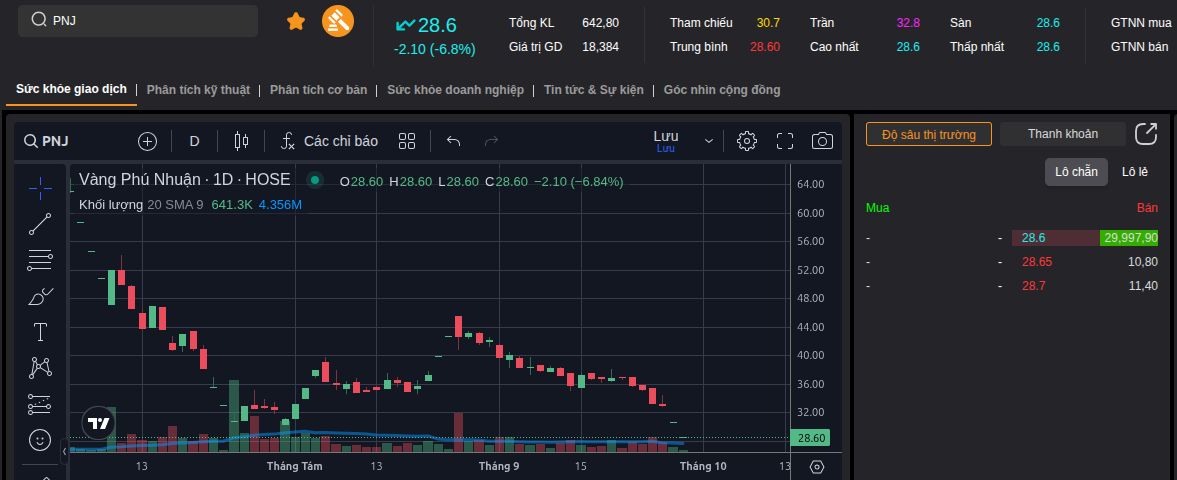Click sell price 28.6 in order book
Viewport: 1177px width, 480px height.
(x=1034, y=238)
